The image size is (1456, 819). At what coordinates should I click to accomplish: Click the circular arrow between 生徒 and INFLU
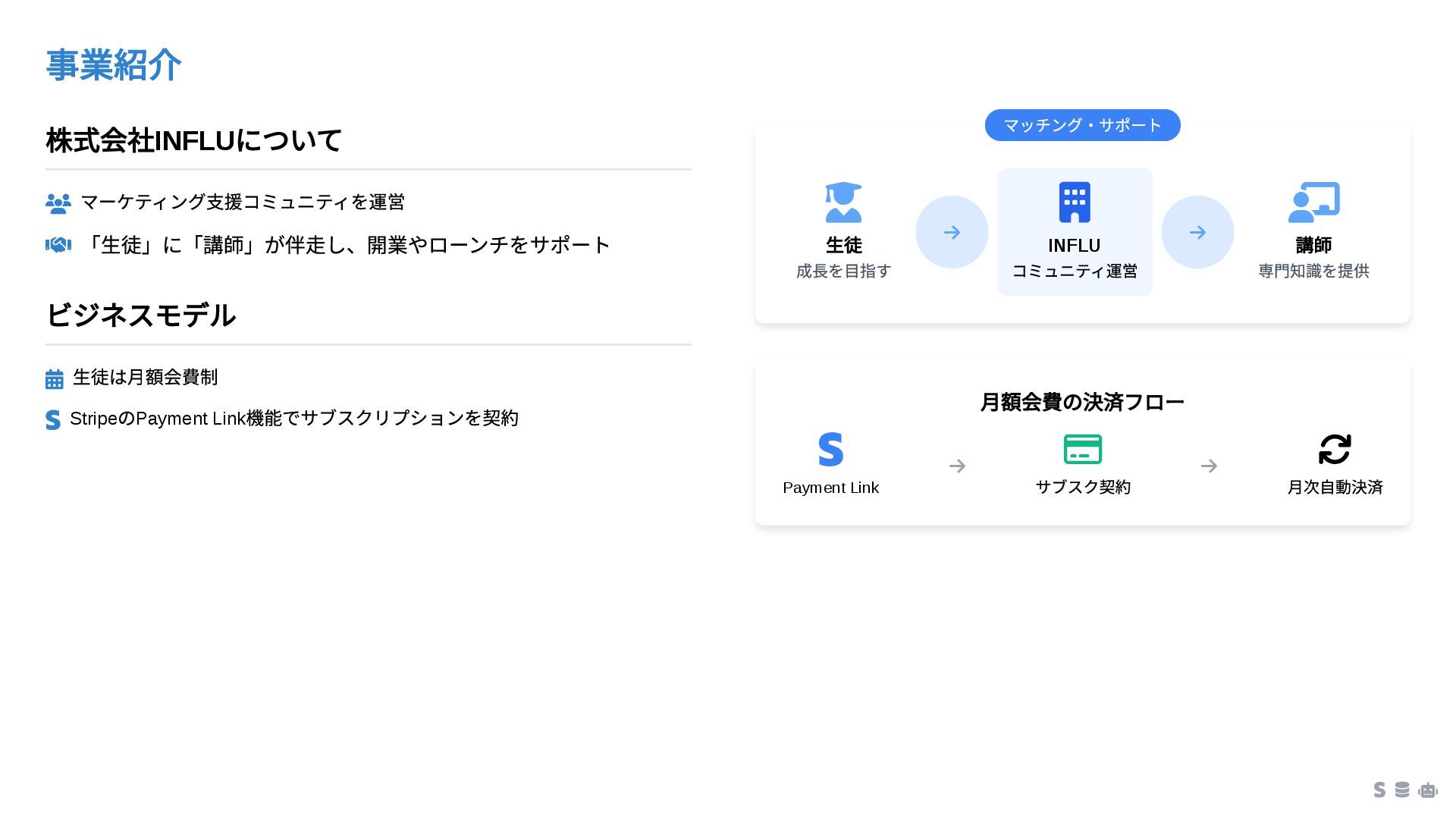[952, 232]
